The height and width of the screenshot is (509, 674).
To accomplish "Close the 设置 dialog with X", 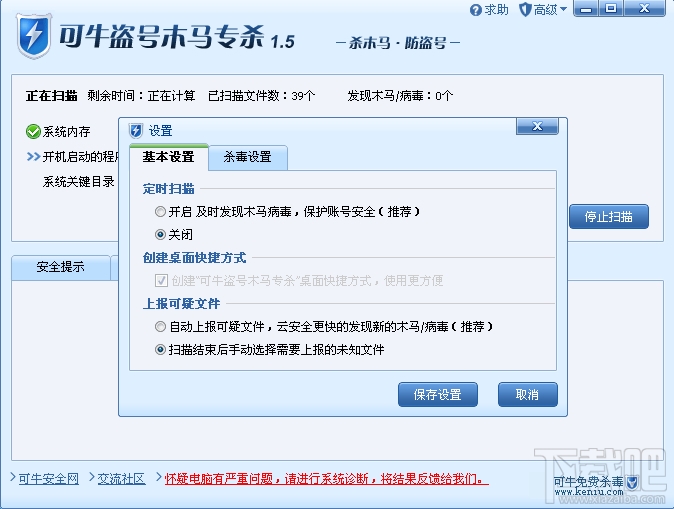I will click(x=537, y=126).
